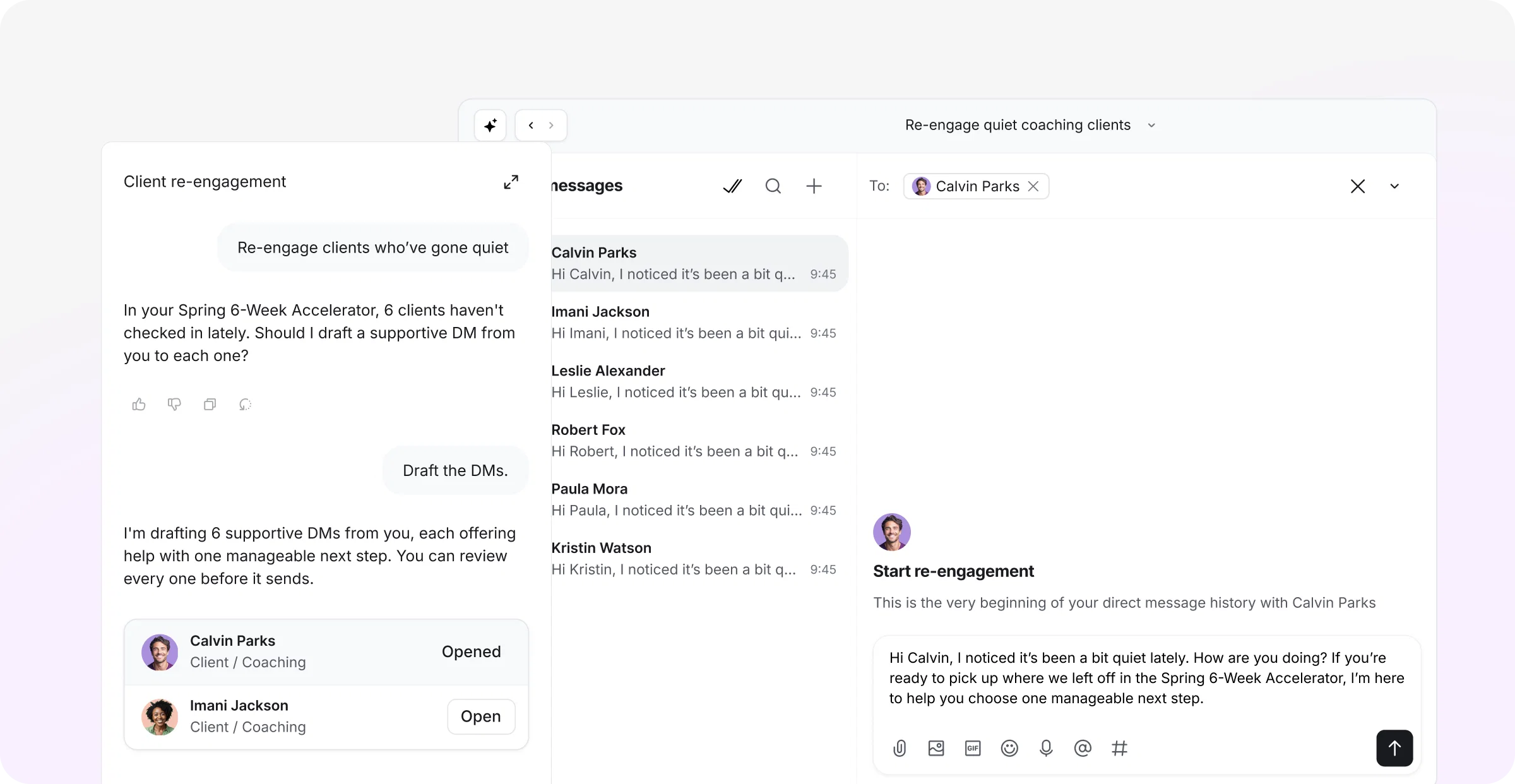Close the Calvin Parks conversation

point(1358,186)
